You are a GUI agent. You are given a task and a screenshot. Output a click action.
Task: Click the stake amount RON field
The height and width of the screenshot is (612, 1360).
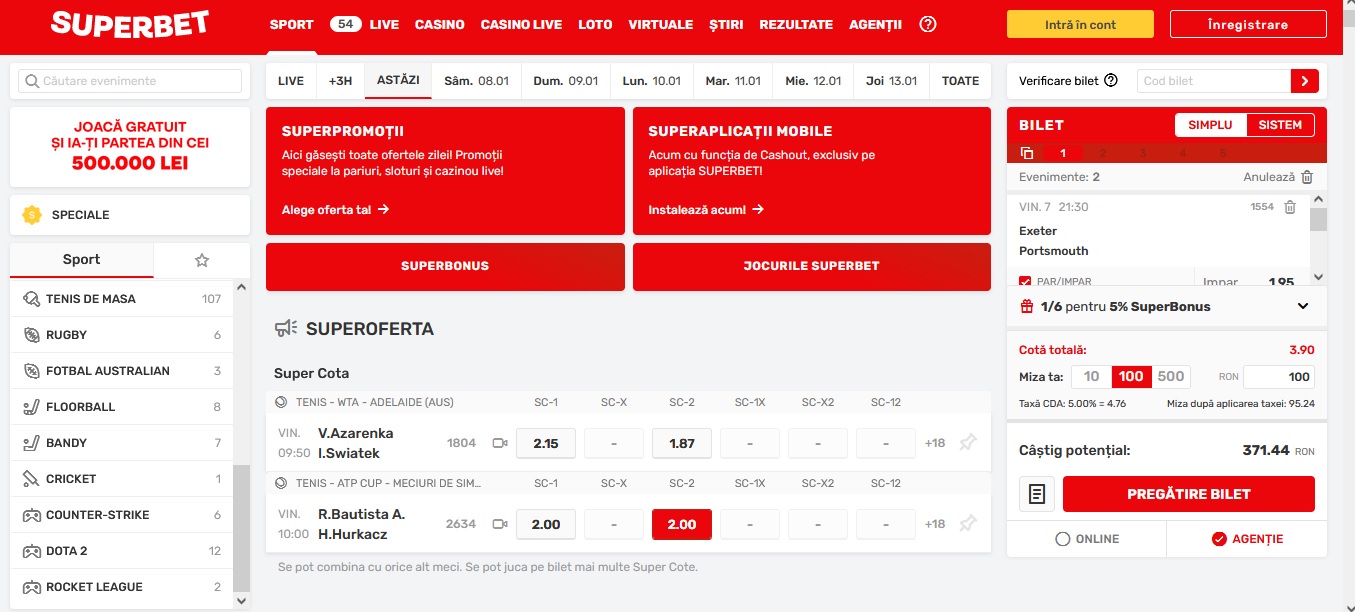[x=1279, y=377]
